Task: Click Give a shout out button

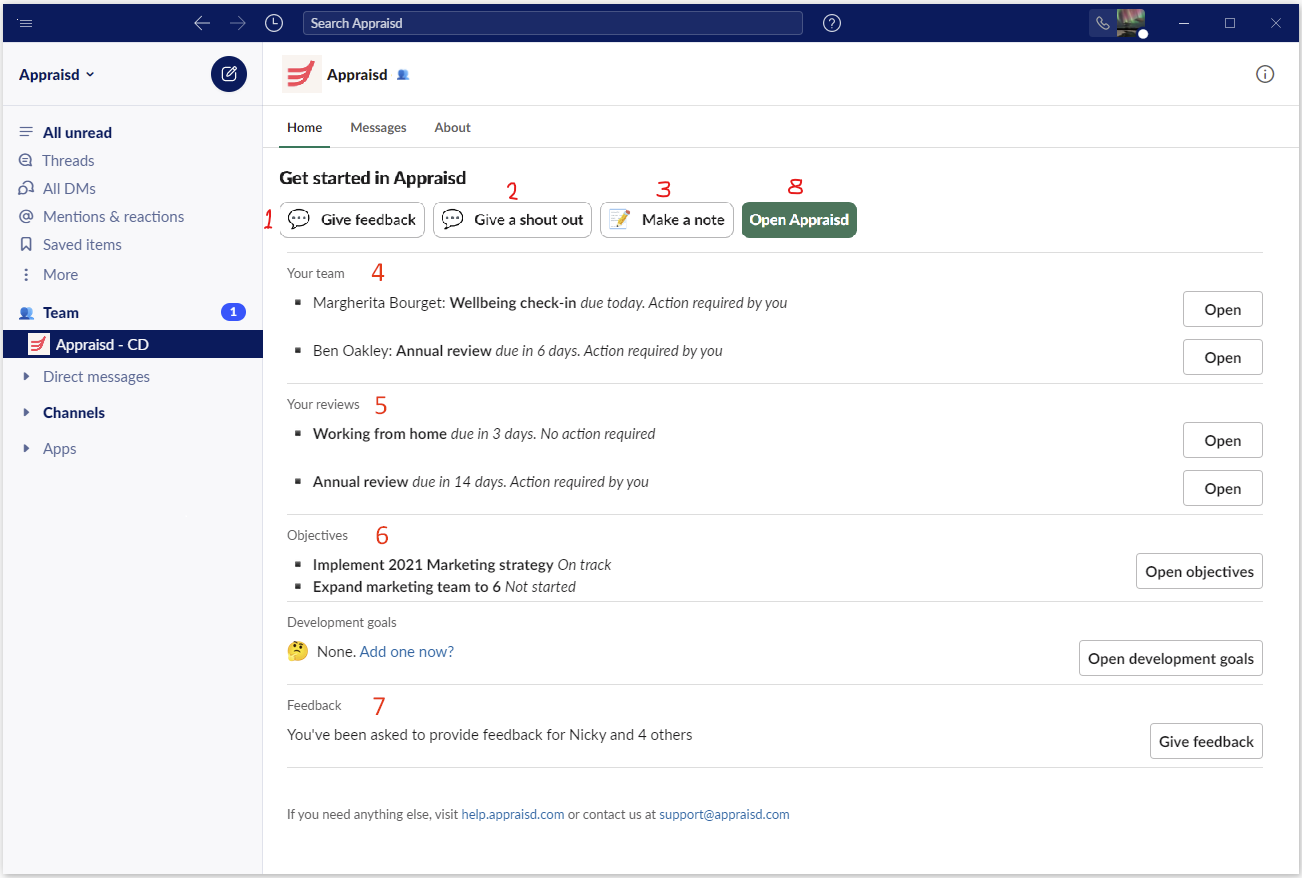Action: [x=513, y=220]
